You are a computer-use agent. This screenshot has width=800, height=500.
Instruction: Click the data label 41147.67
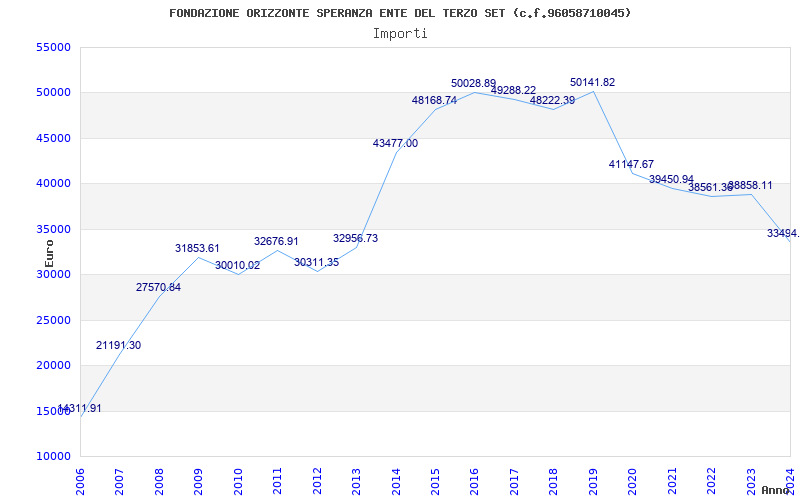click(631, 164)
